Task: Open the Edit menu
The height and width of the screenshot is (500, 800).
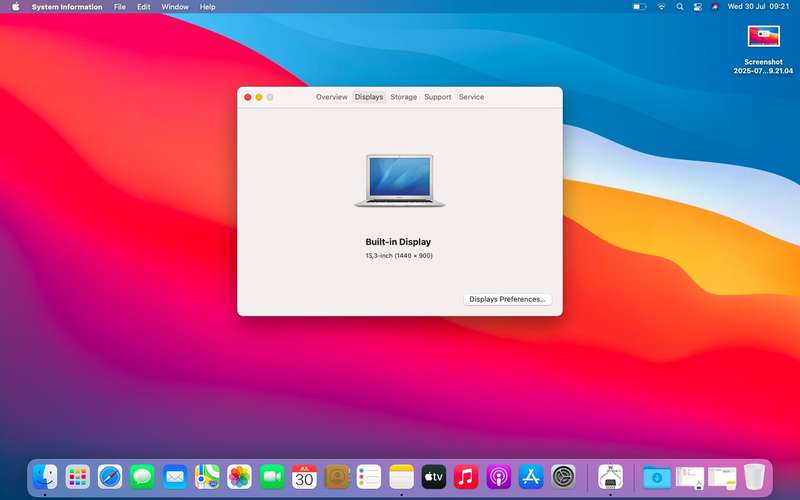Action: point(143,7)
